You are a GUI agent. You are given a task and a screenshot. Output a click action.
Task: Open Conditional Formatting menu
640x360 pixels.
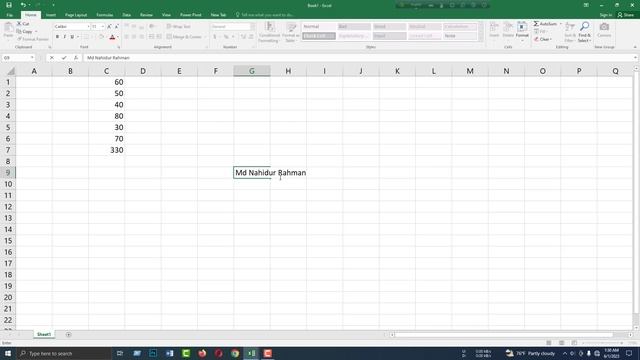coord(269,32)
